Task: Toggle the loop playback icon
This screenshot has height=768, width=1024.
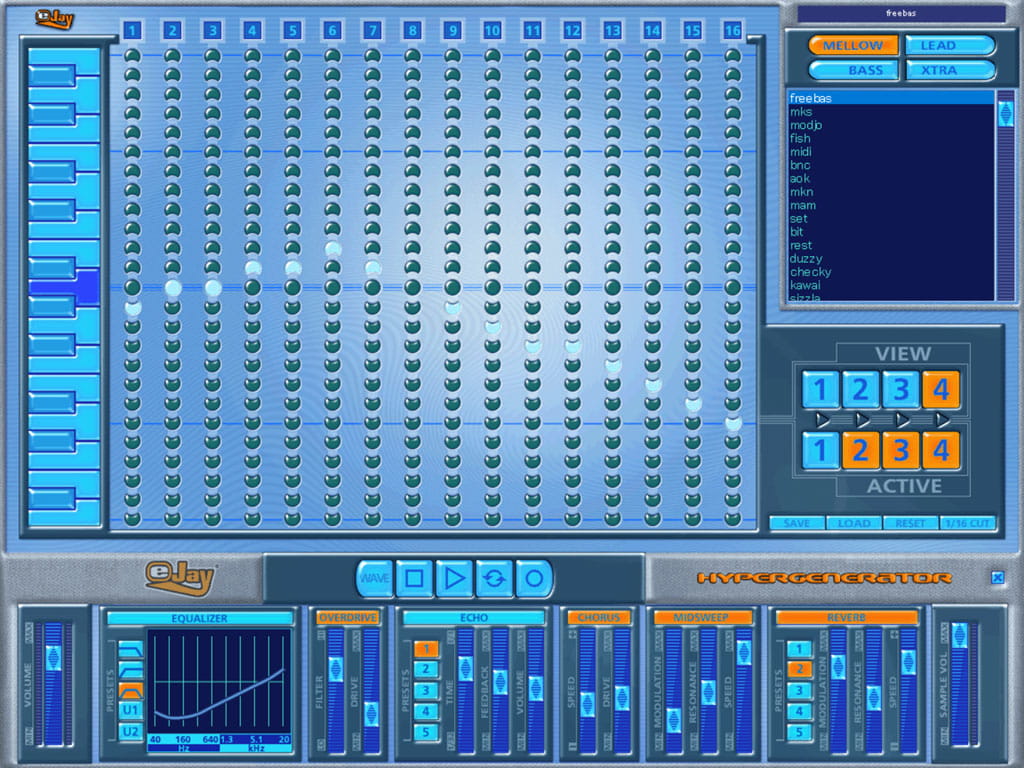Action: 494,578
